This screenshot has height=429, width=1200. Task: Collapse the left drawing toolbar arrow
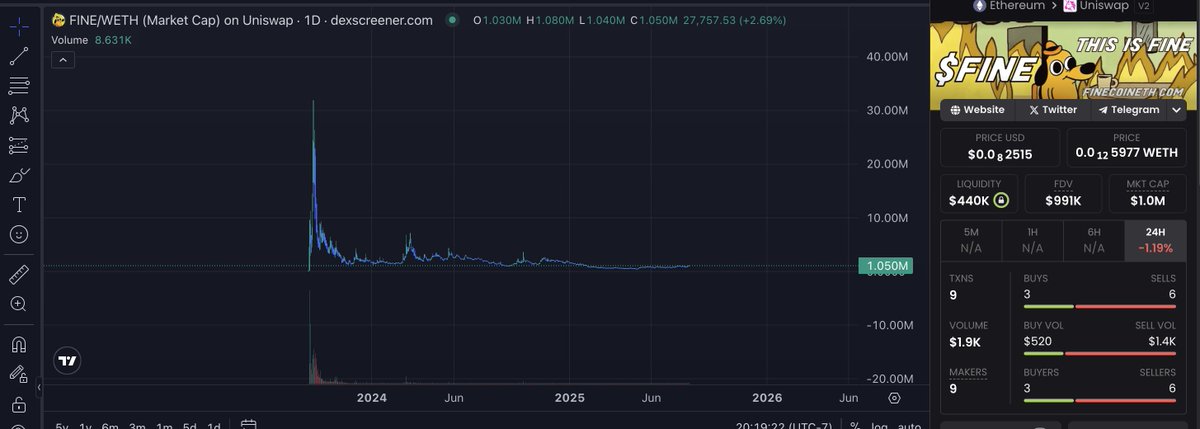click(38, 387)
